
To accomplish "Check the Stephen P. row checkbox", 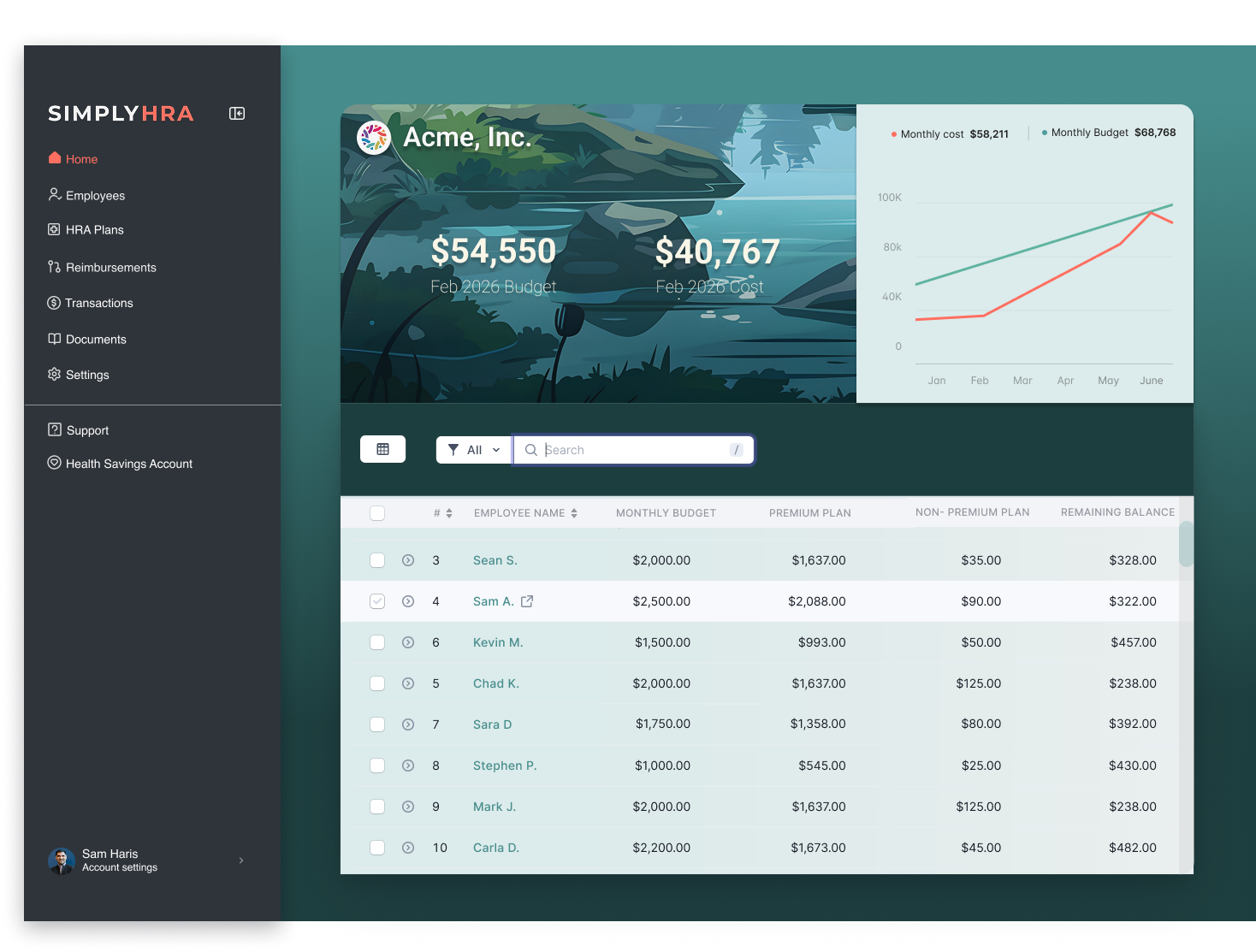I will [x=377, y=766].
